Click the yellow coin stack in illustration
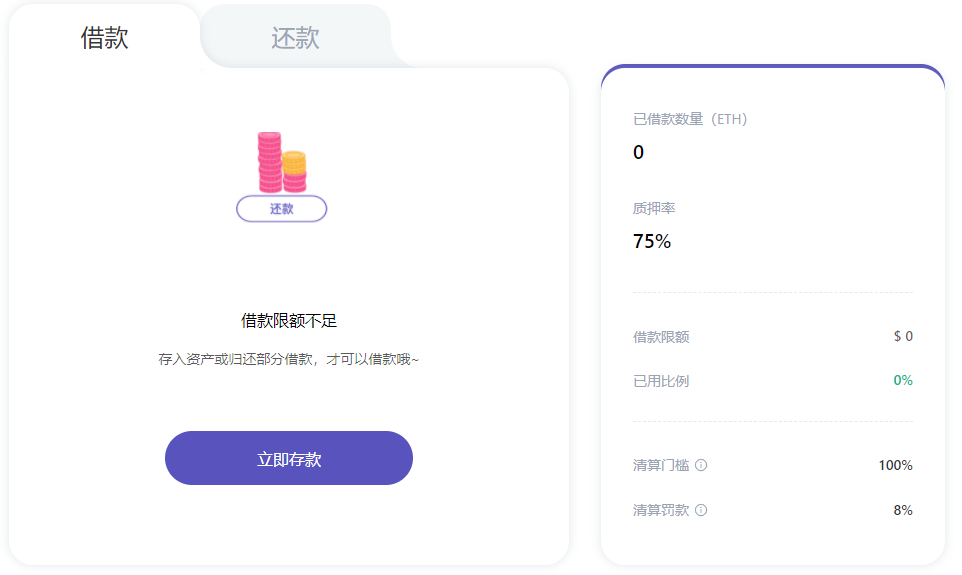The height and width of the screenshot is (575, 962). (294, 163)
